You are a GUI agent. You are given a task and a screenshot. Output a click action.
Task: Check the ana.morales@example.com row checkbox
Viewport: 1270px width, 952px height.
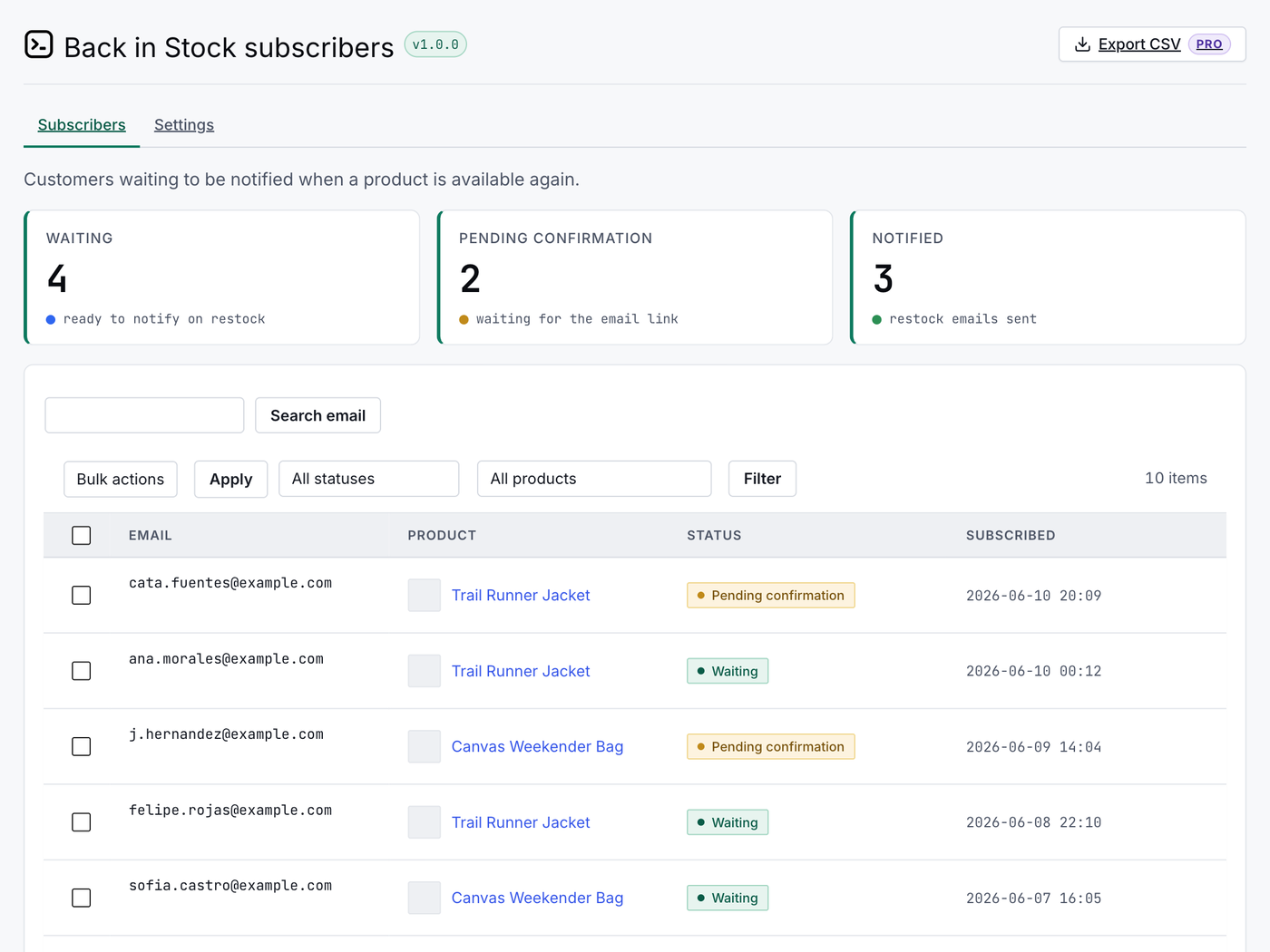[82, 671]
